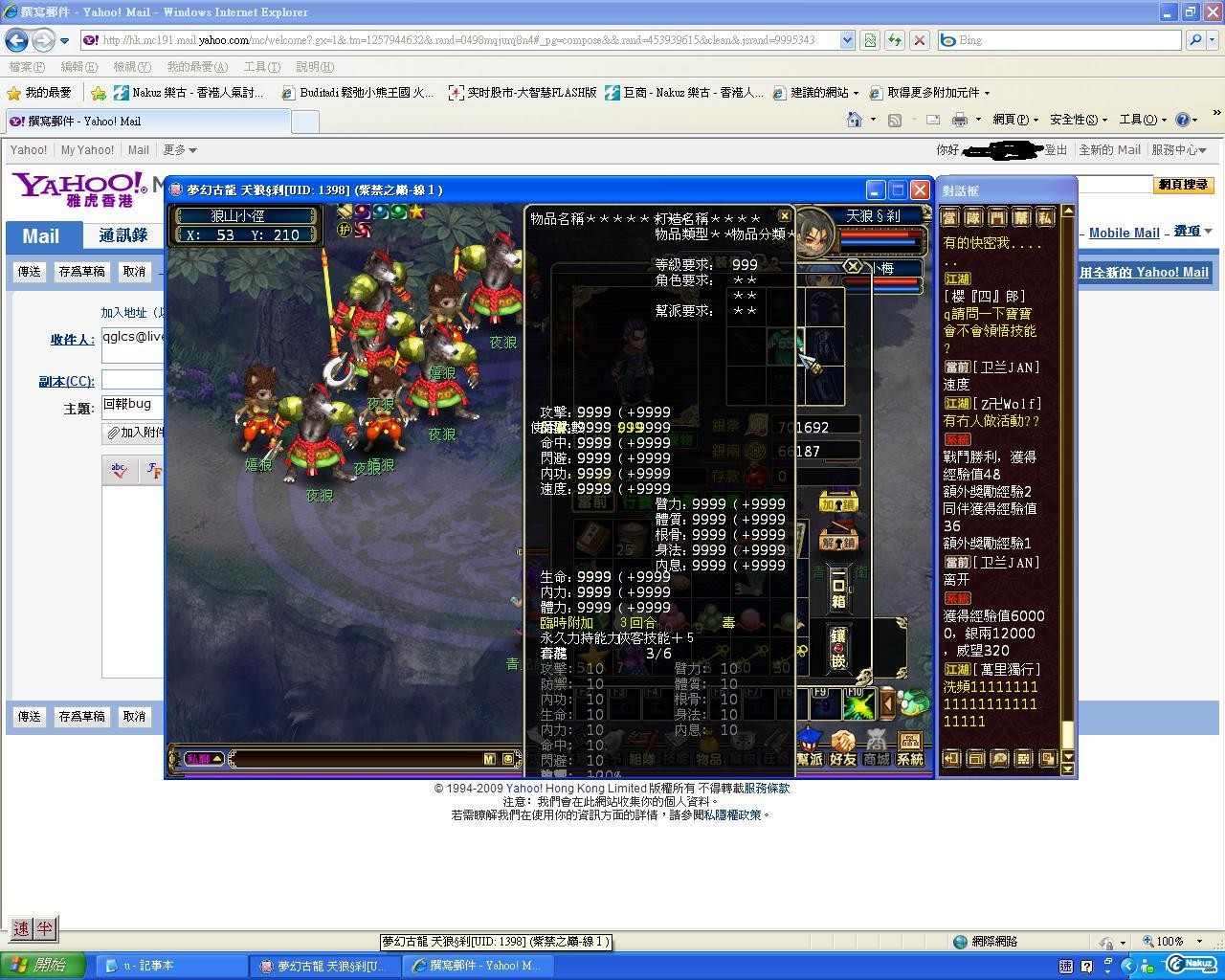This screenshot has height=980, width=1225.
Task: Click the Refresh page icon in IE
Action: (894, 40)
